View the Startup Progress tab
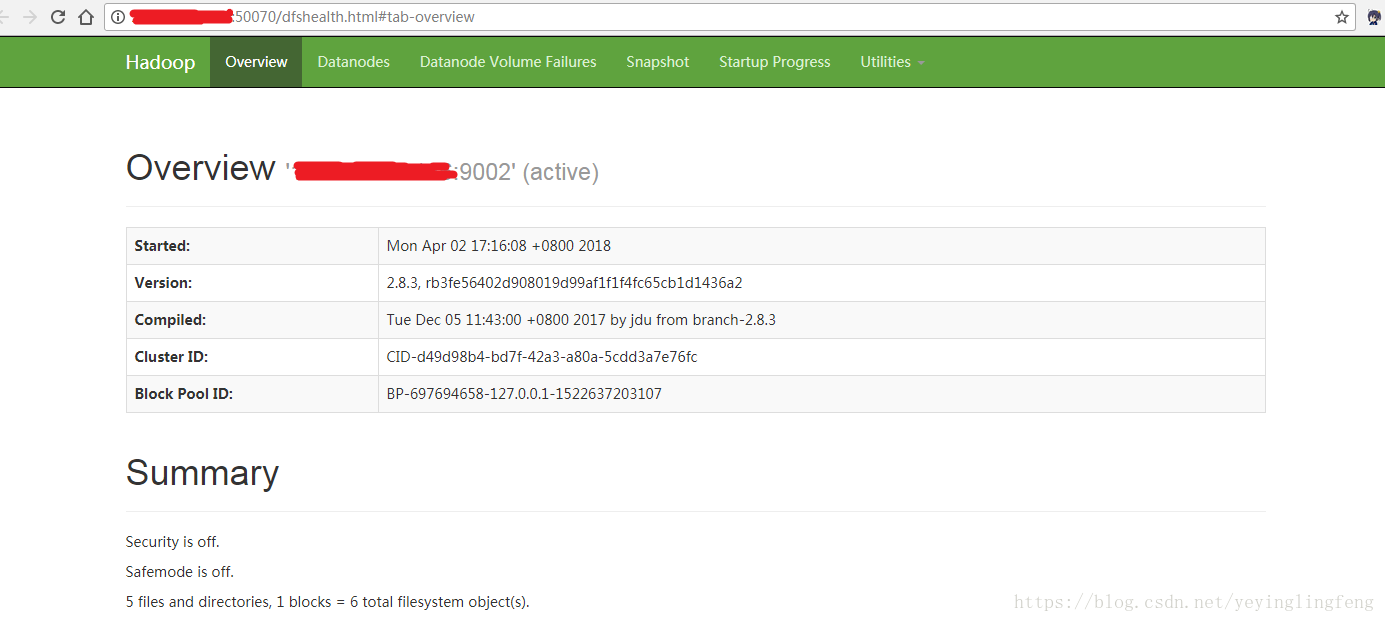This screenshot has width=1385, height=622. 775,62
